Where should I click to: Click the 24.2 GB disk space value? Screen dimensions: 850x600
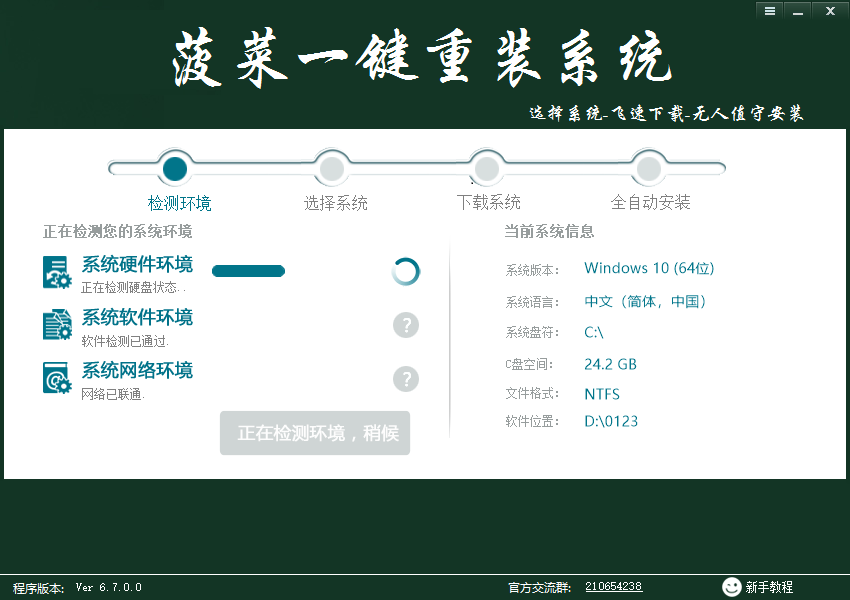click(x=610, y=364)
